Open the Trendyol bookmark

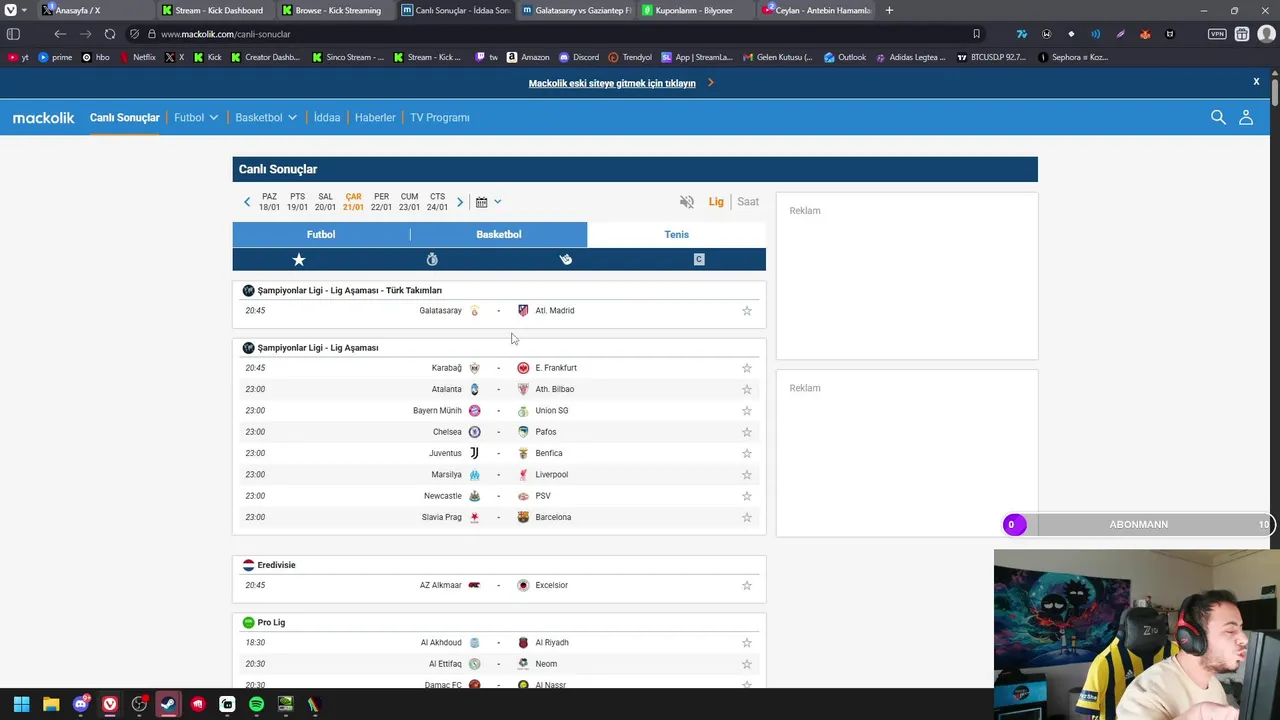pyautogui.click(x=630, y=57)
